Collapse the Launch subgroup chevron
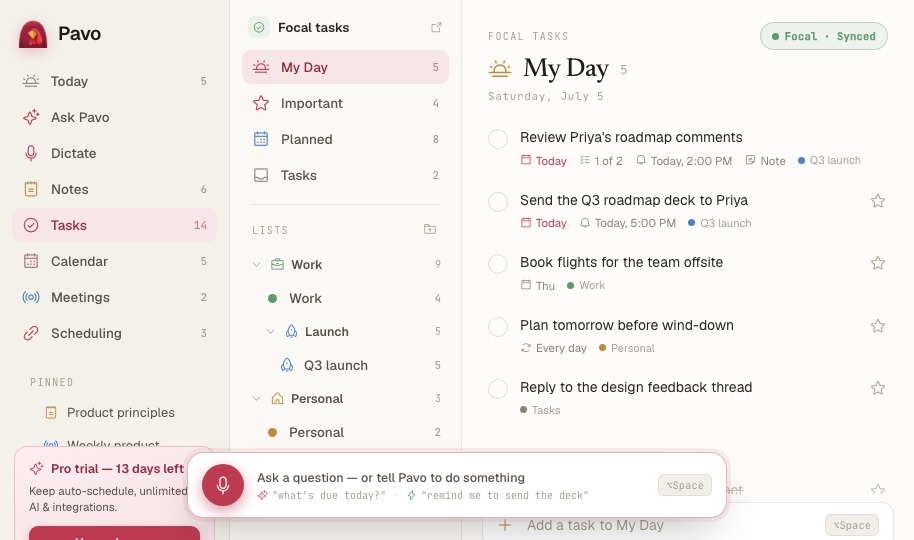This screenshot has height=540, width=914. 270,332
